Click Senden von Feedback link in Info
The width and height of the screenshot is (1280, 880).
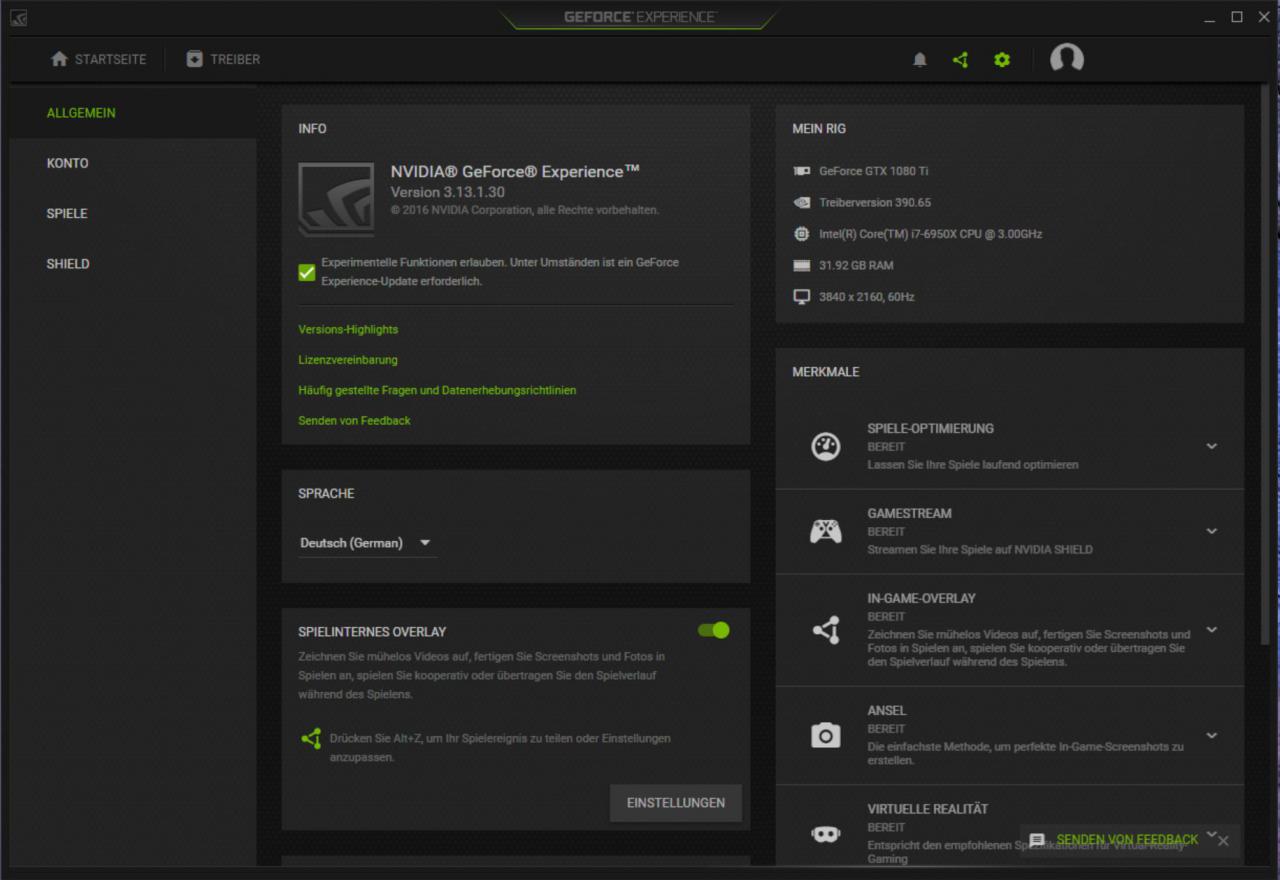pyautogui.click(x=354, y=421)
